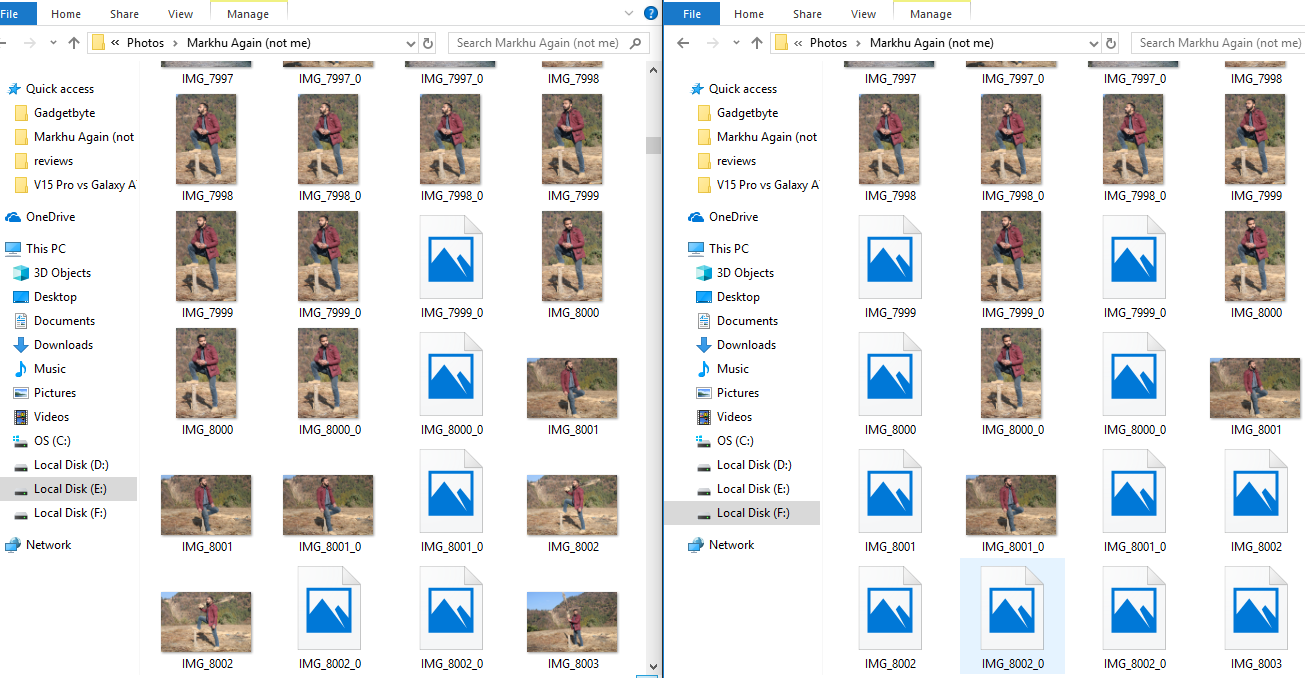Image resolution: width=1305 pixels, height=678 pixels.
Task: Open Manage tab in right window
Action: [x=931, y=14]
